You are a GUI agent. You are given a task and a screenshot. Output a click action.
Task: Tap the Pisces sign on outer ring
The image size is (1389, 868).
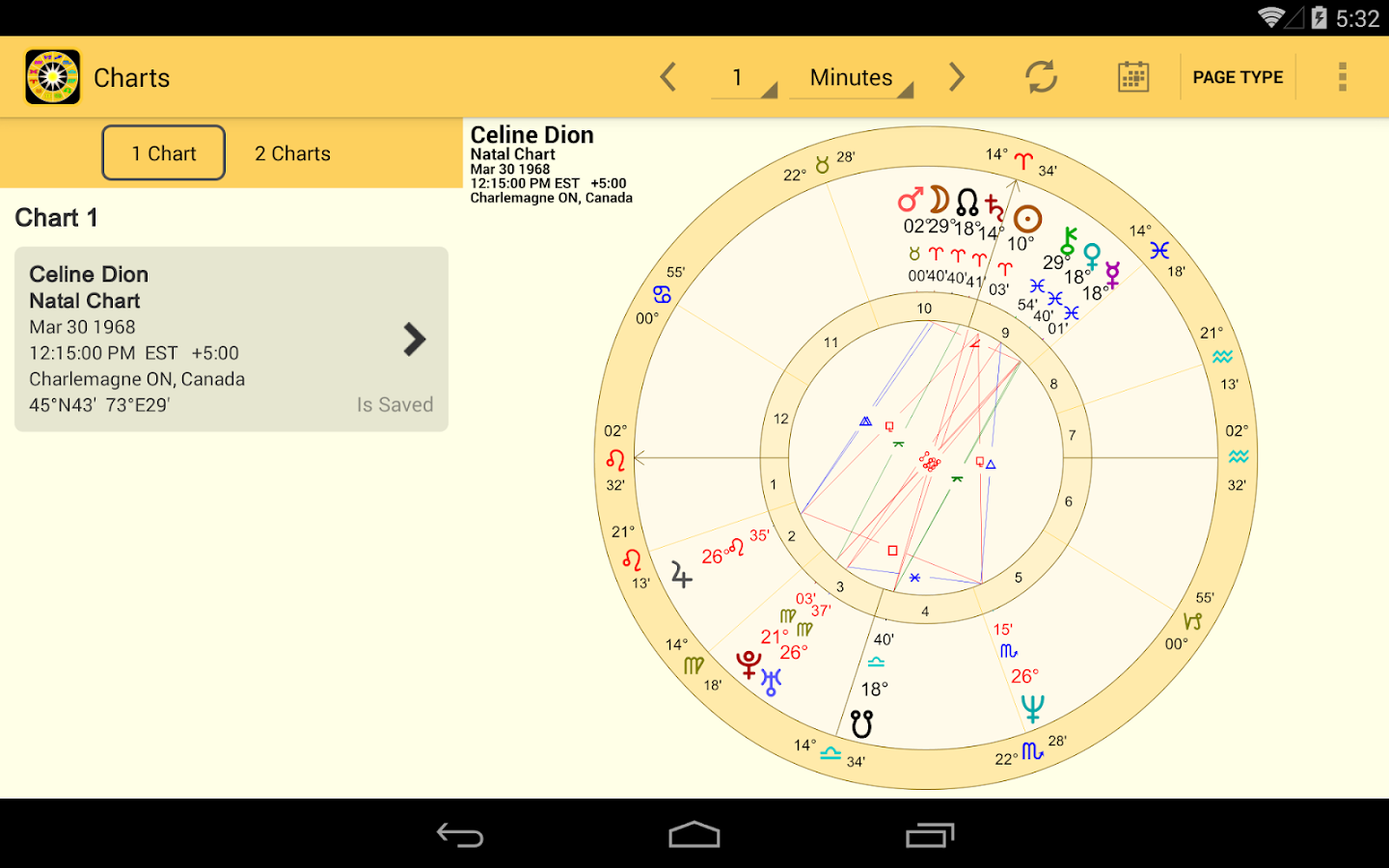1159,251
